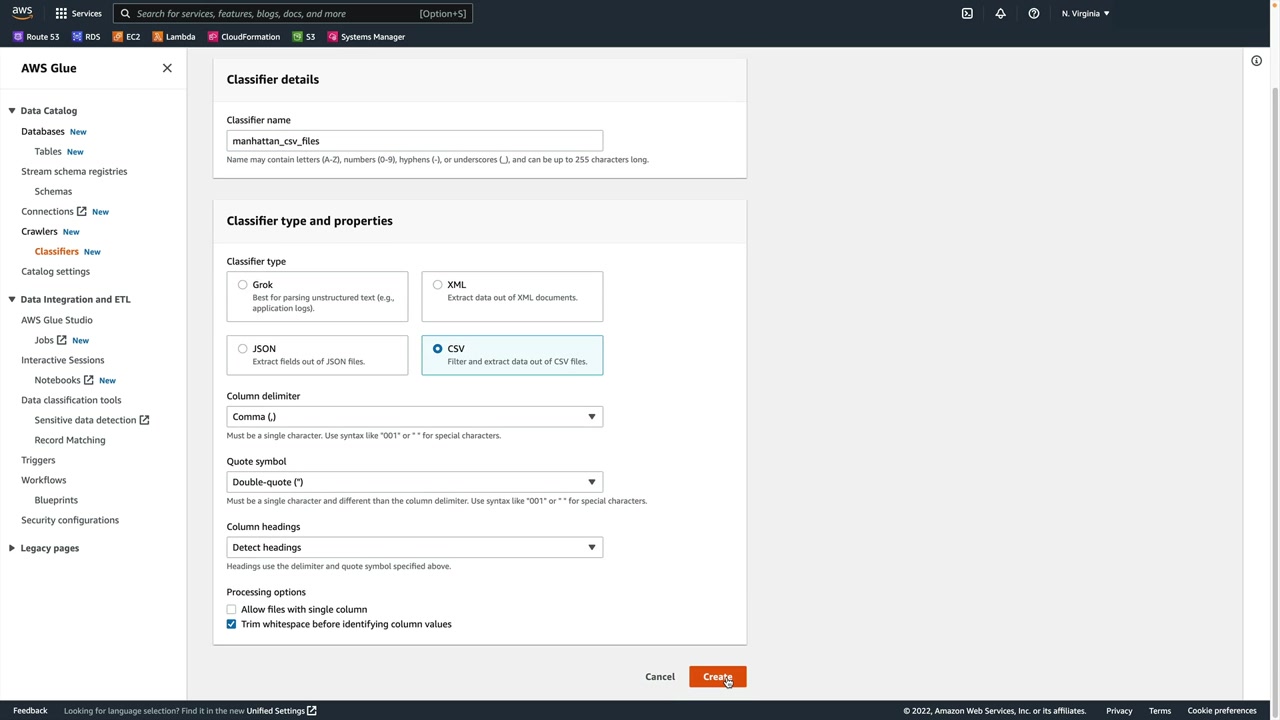Open the Column delimiter dropdown
The width and height of the screenshot is (1280, 720).
click(x=414, y=417)
